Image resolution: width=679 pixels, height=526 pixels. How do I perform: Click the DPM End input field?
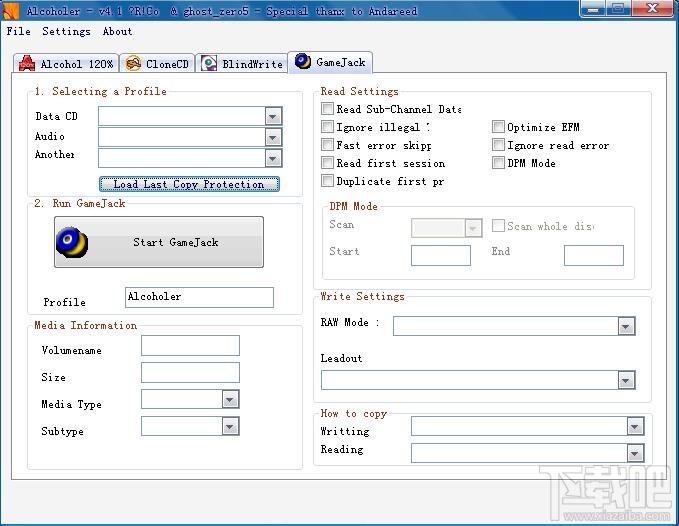[594, 255]
